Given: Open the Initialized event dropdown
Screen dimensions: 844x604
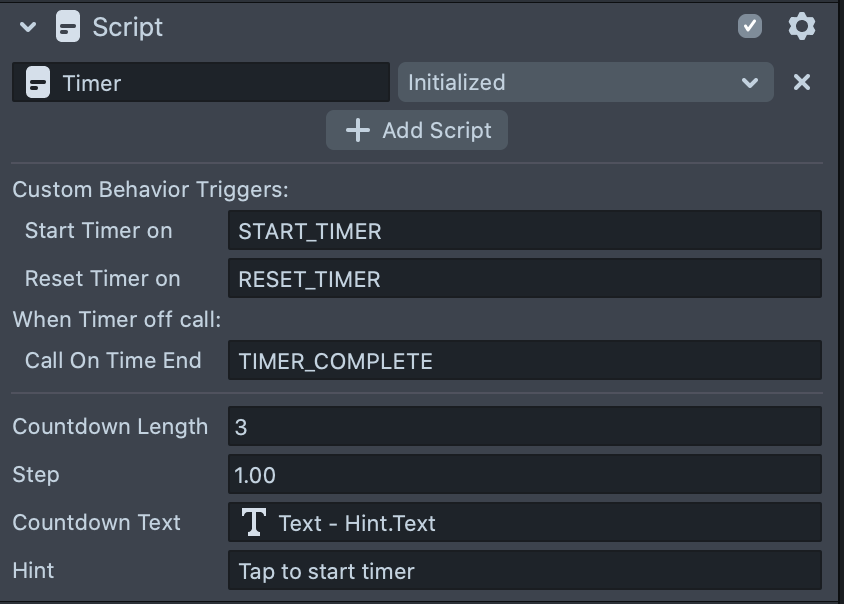Looking at the screenshot, I should [x=585, y=83].
